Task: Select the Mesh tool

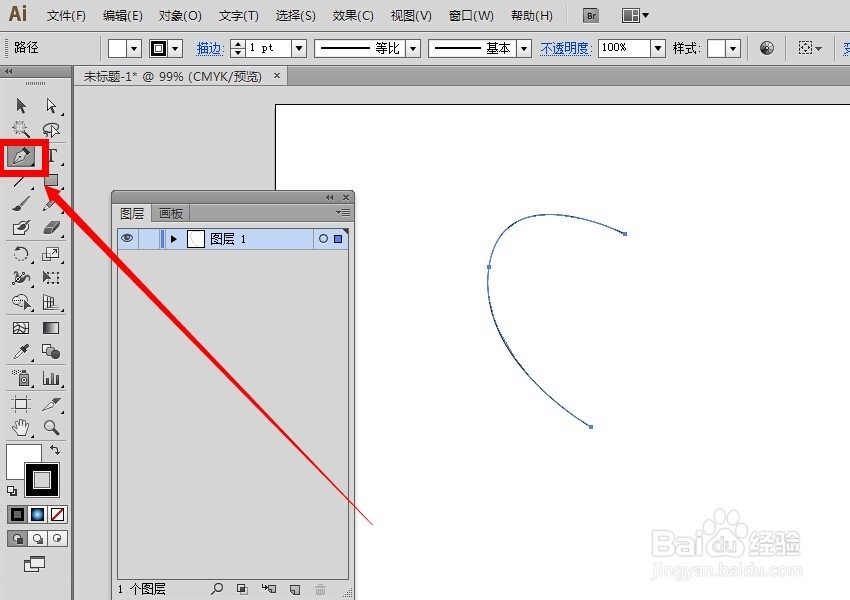Action: pyautogui.click(x=21, y=328)
